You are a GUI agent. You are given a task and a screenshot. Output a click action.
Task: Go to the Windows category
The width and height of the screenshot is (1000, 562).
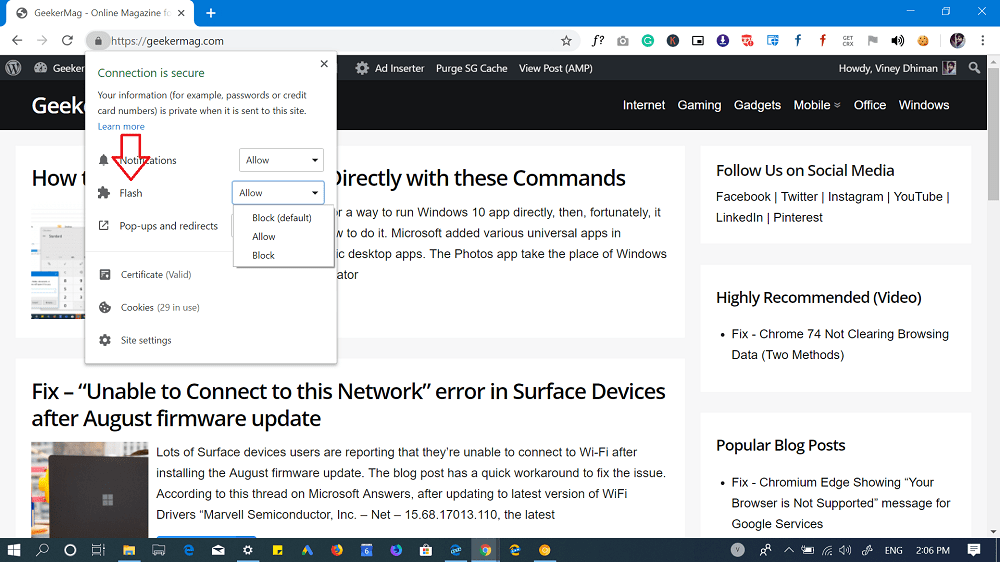tap(923, 105)
